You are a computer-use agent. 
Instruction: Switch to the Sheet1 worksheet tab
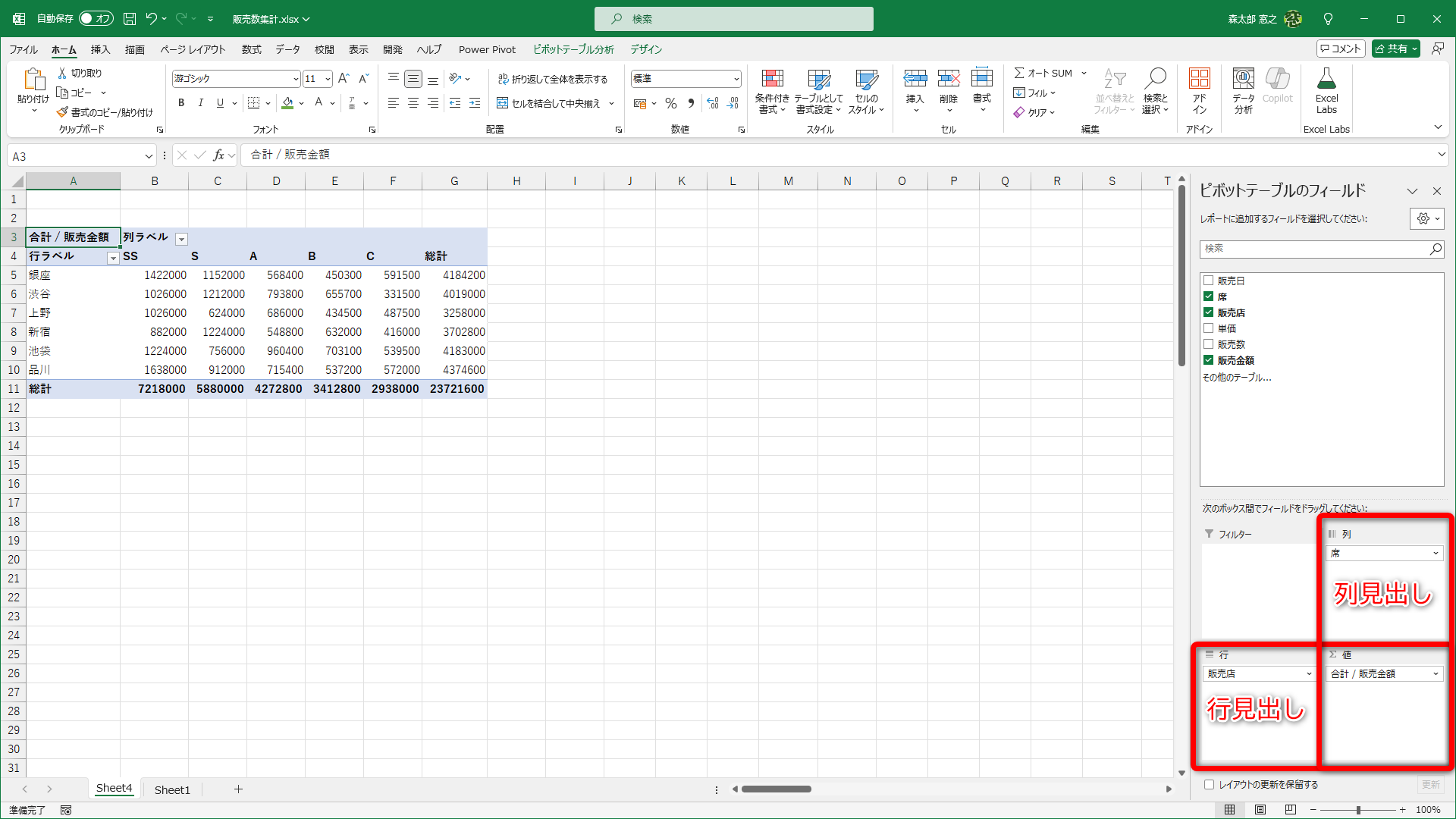pos(172,789)
